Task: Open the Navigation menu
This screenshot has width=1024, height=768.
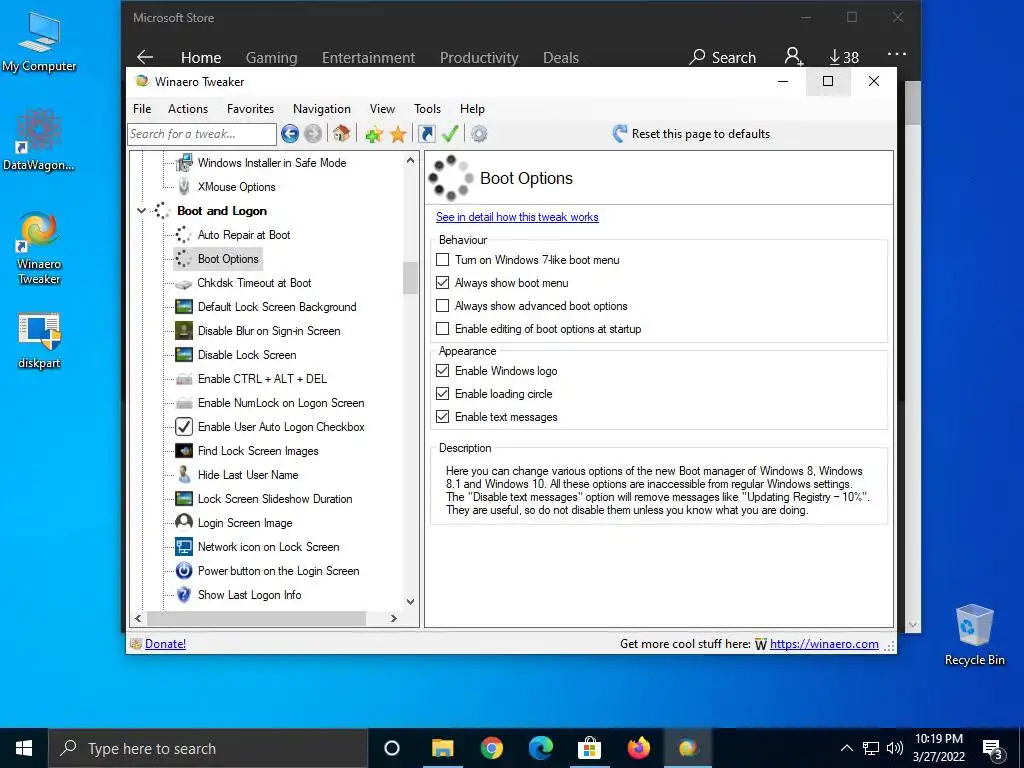Action: [321, 109]
